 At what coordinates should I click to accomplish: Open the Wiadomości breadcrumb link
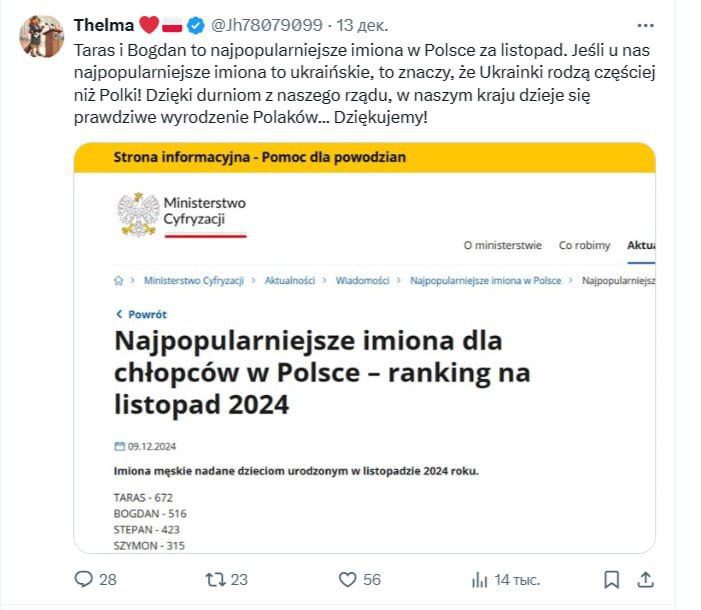click(x=362, y=281)
